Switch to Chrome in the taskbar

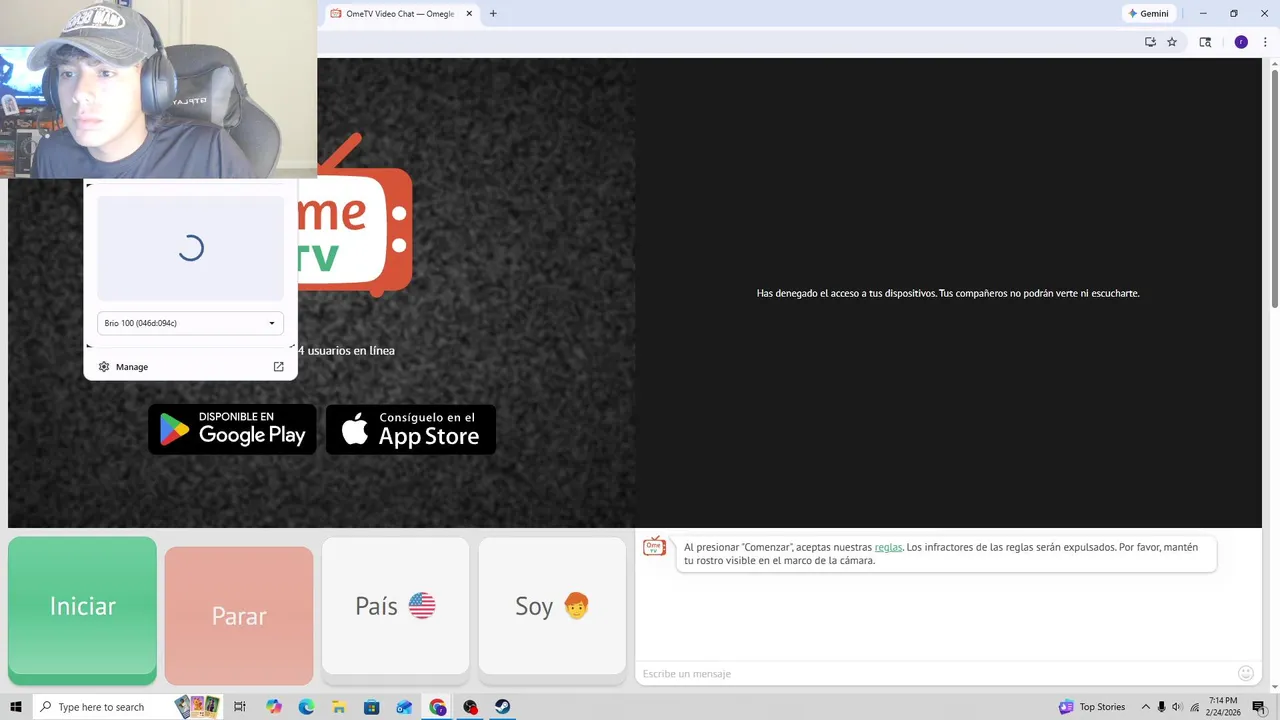coord(437,707)
